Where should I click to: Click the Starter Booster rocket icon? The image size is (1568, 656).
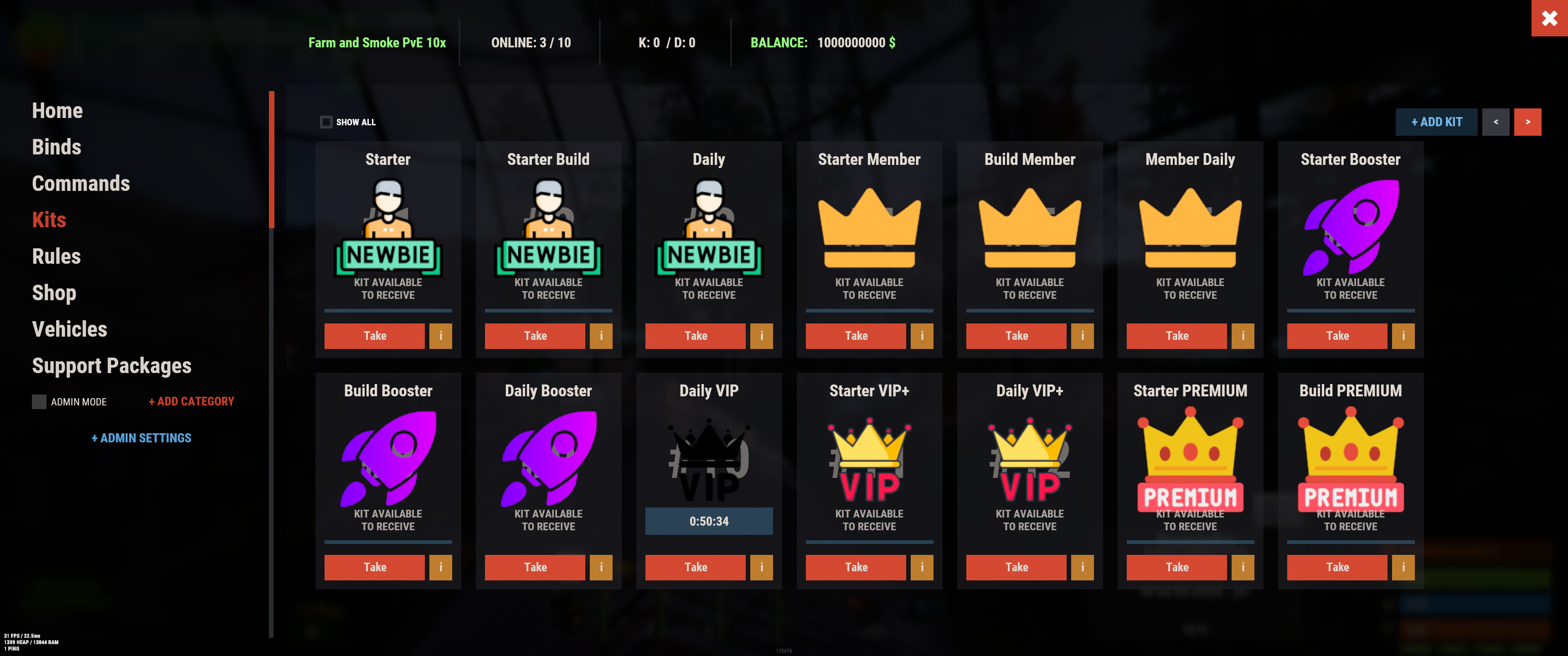(1351, 227)
